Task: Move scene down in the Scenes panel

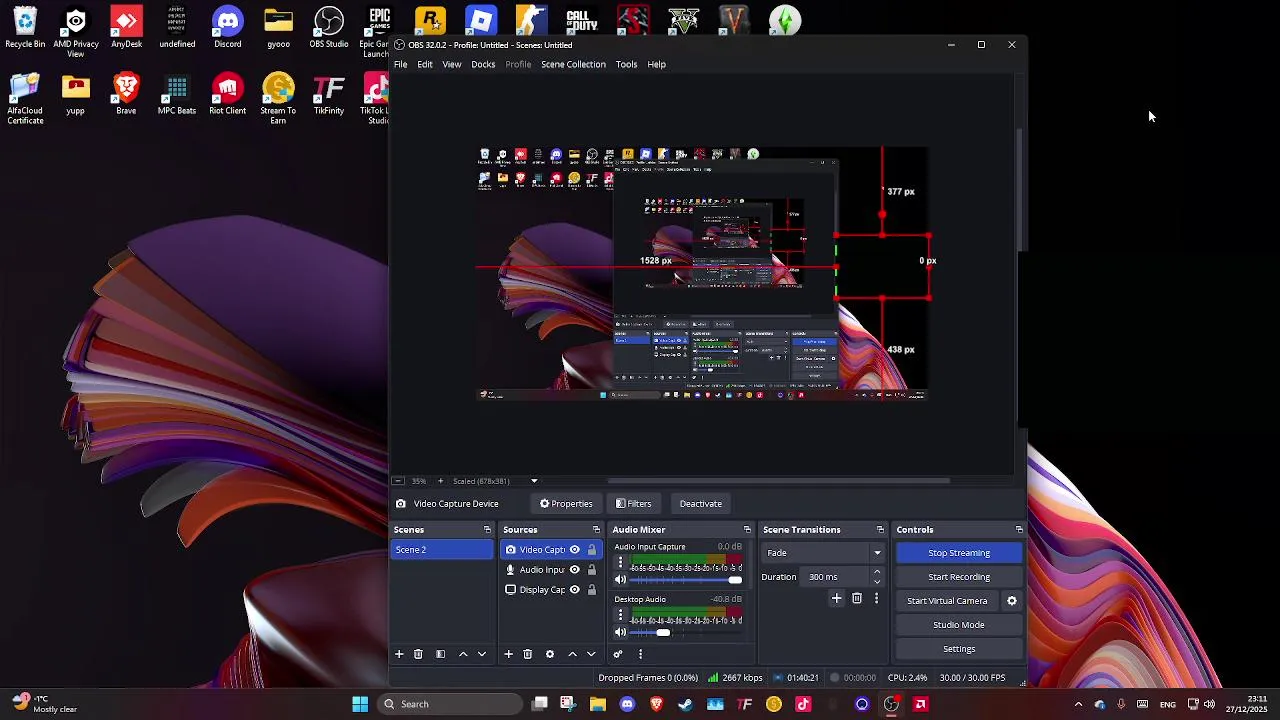Action: [482, 654]
